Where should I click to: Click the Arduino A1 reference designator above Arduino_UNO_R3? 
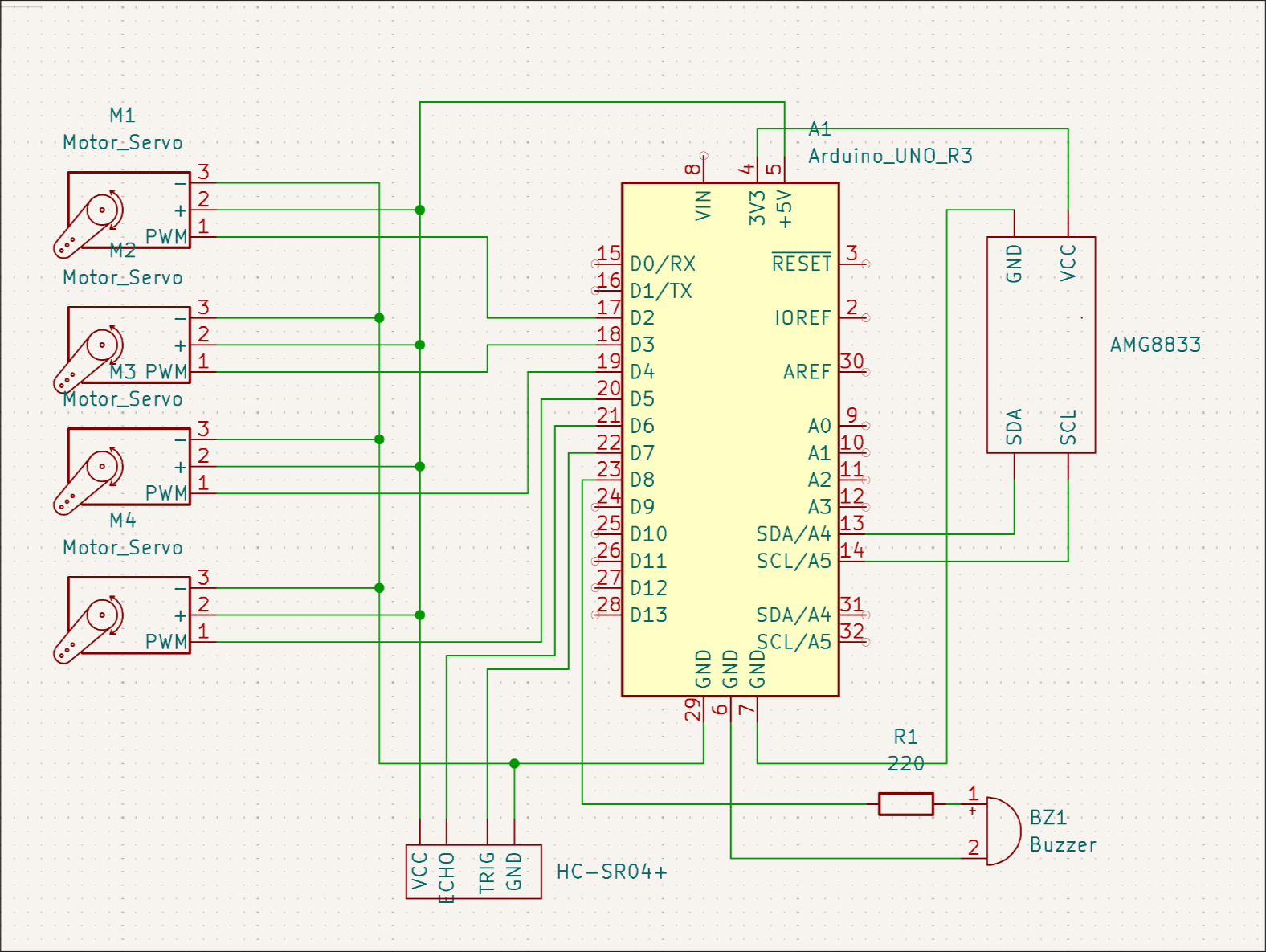[820, 129]
